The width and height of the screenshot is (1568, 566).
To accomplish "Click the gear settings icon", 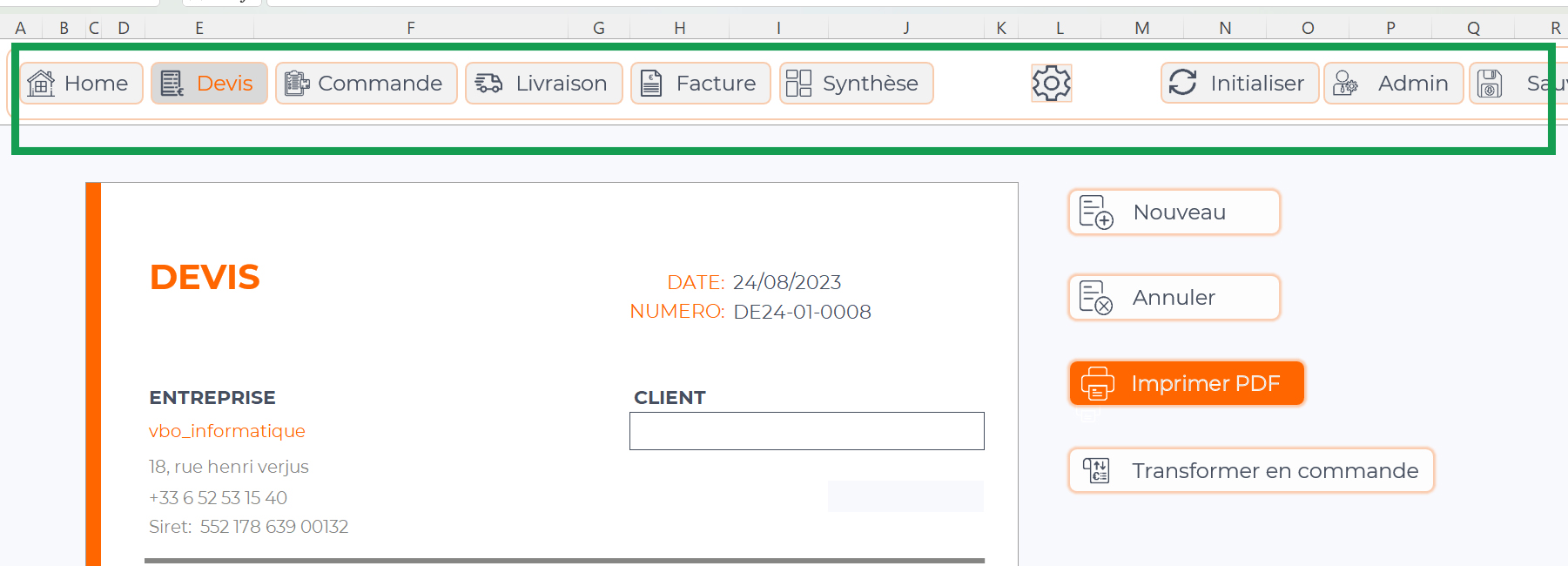I will click(1051, 84).
